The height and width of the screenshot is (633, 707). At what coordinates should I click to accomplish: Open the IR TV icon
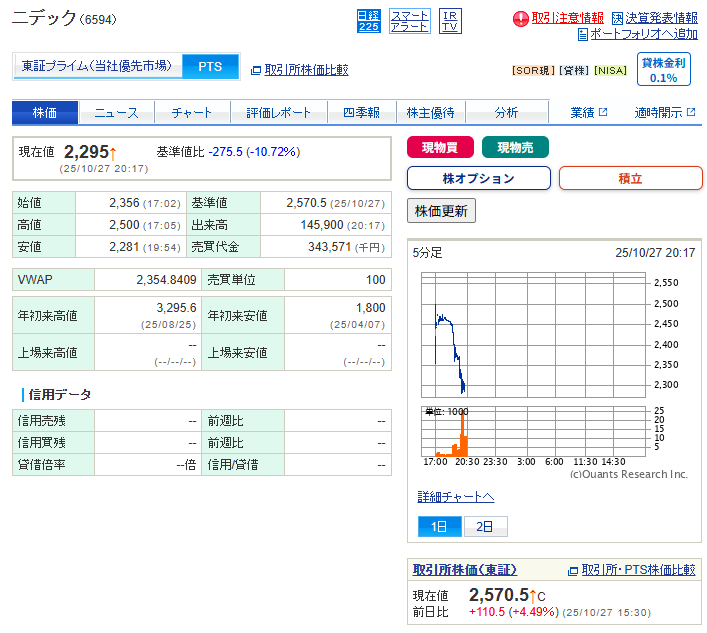(x=450, y=21)
